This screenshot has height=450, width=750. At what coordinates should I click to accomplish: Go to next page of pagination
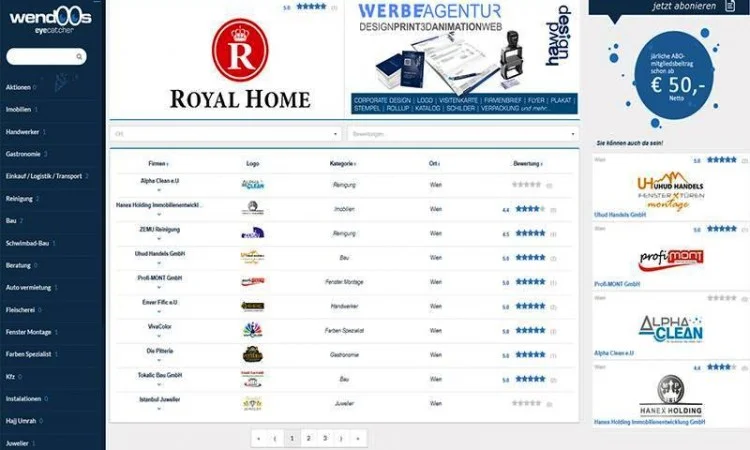pyautogui.click(x=342, y=439)
